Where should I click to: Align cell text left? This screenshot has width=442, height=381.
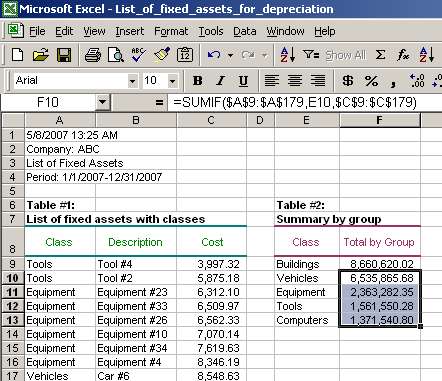pos(272,81)
